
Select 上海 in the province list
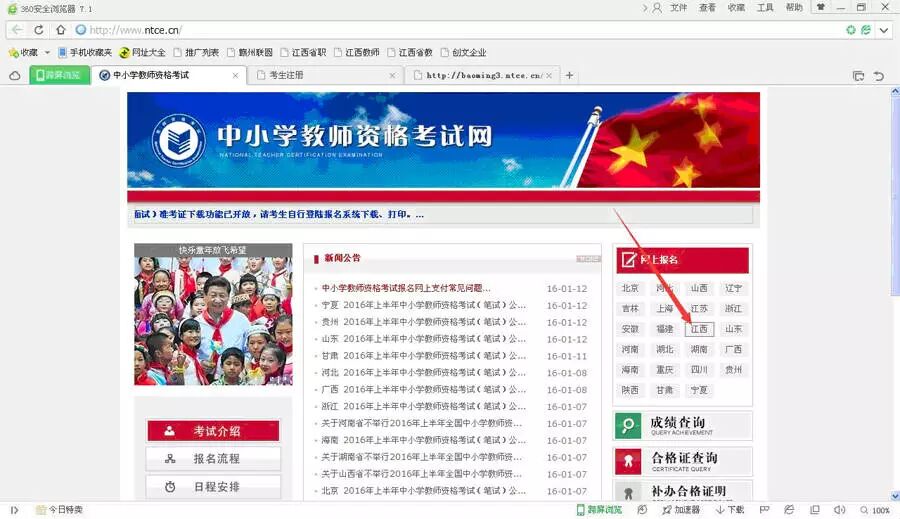point(665,309)
